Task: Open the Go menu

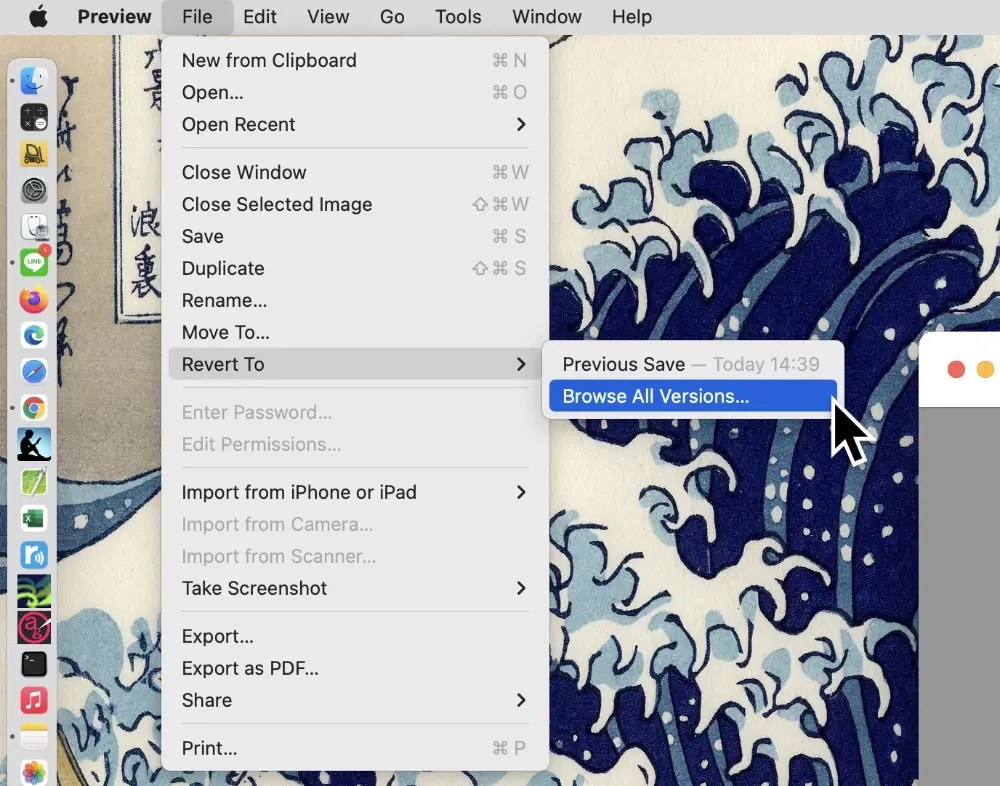Action: tap(392, 17)
